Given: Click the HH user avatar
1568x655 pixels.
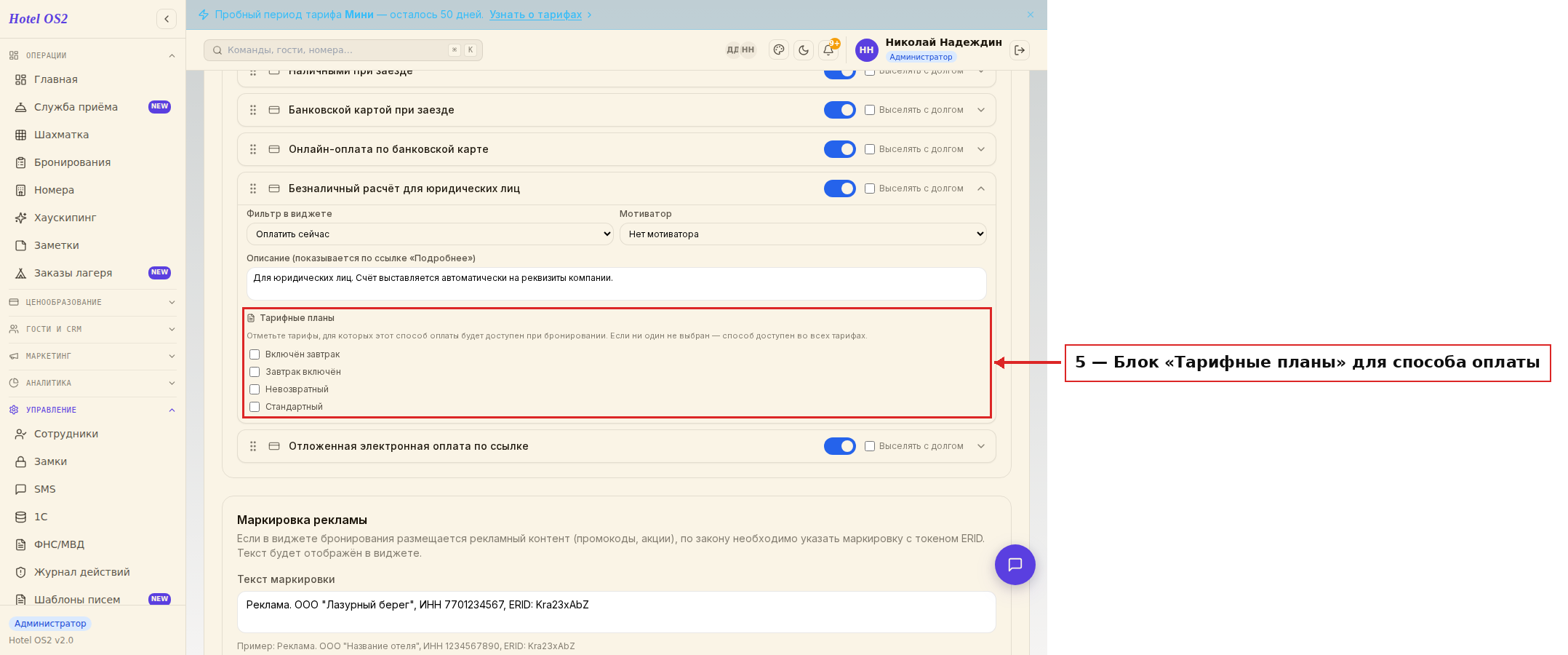Looking at the screenshot, I should pos(866,50).
